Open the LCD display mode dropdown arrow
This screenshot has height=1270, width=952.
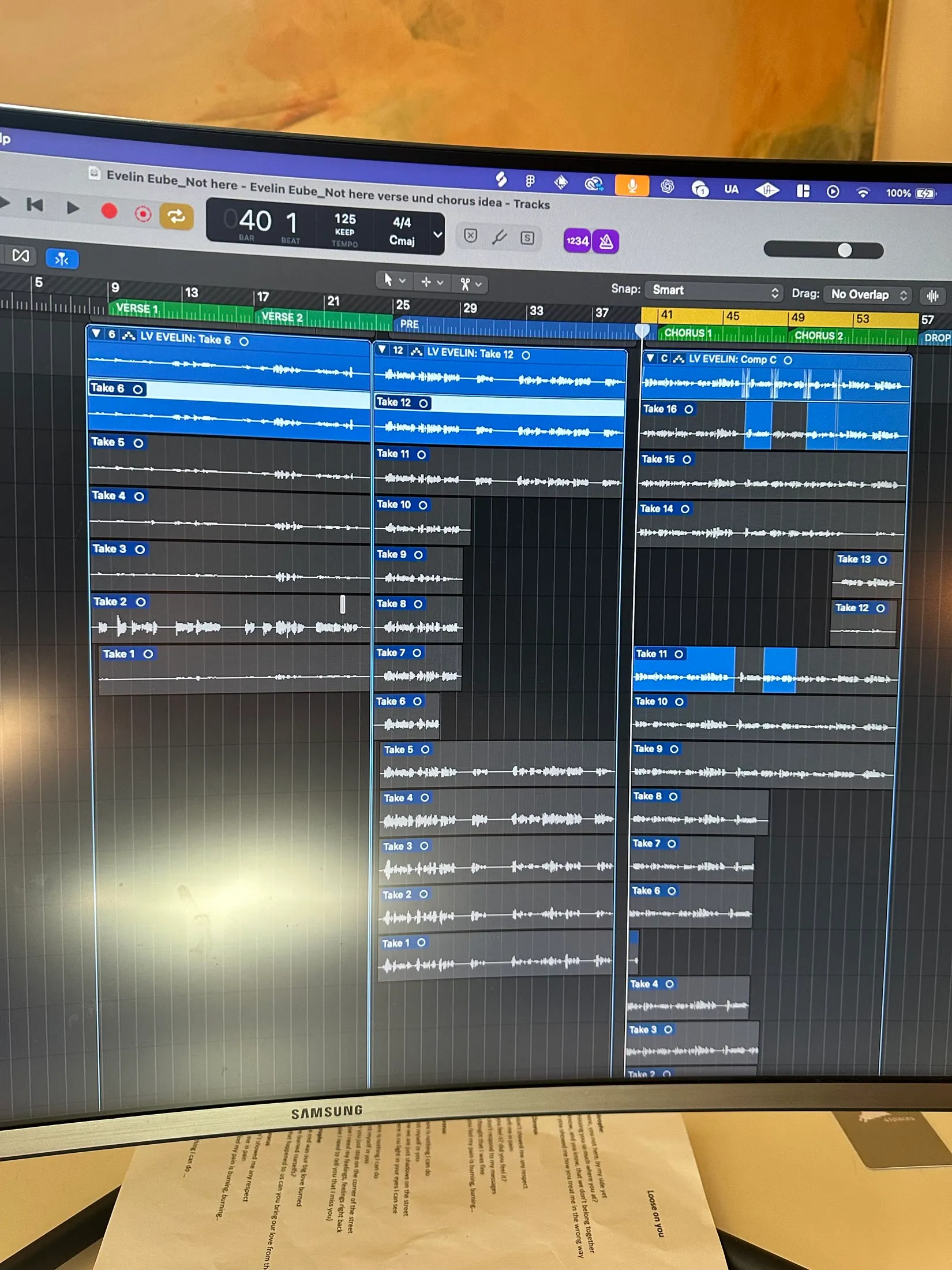pyautogui.click(x=438, y=235)
